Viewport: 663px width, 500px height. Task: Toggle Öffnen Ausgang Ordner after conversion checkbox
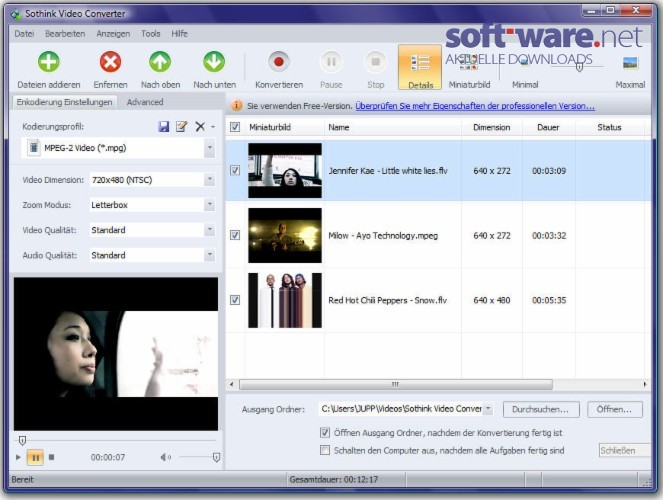pos(325,432)
